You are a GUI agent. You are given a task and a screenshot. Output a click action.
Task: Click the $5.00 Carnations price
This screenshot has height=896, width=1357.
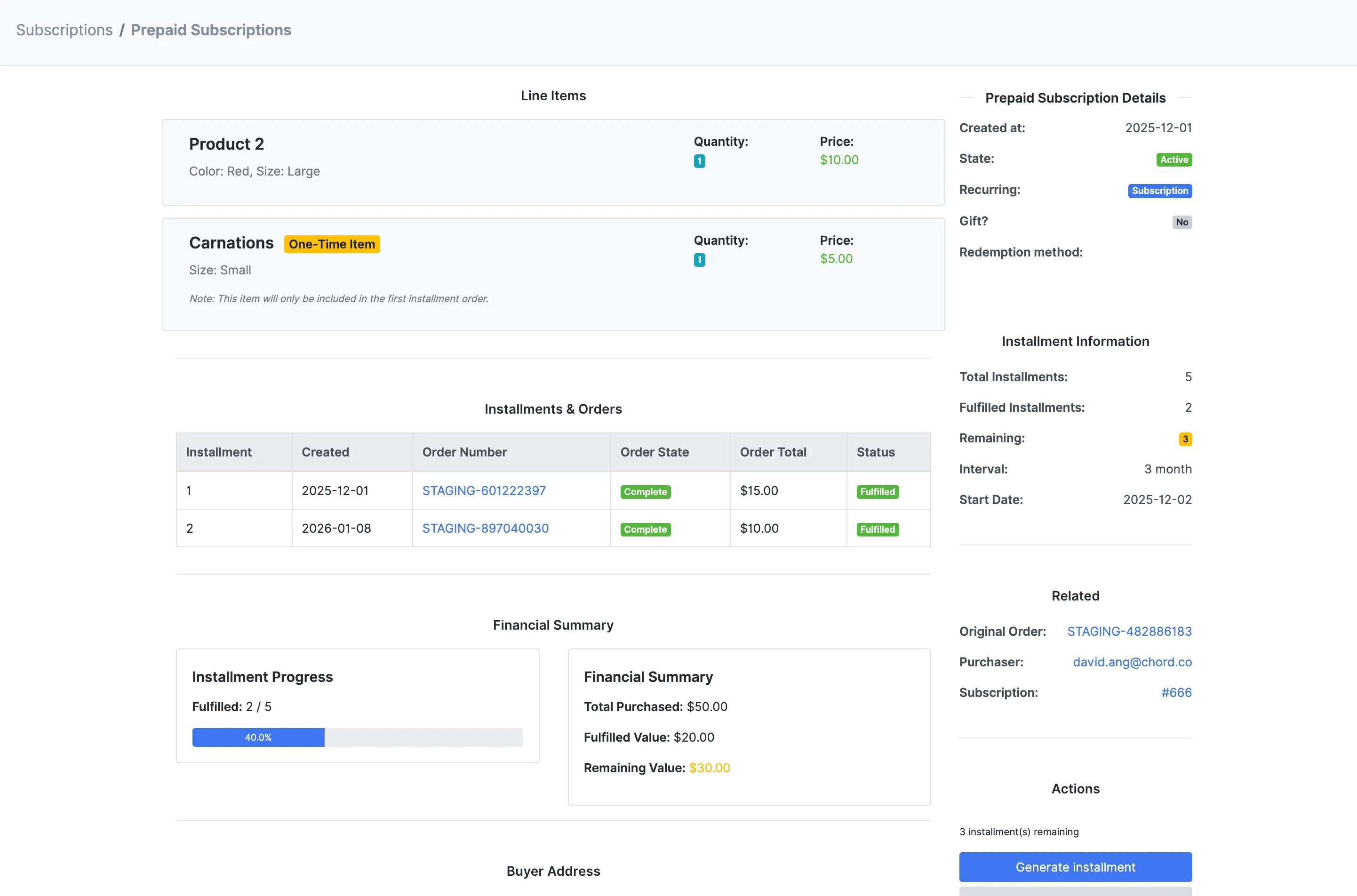(x=836, y=258)
